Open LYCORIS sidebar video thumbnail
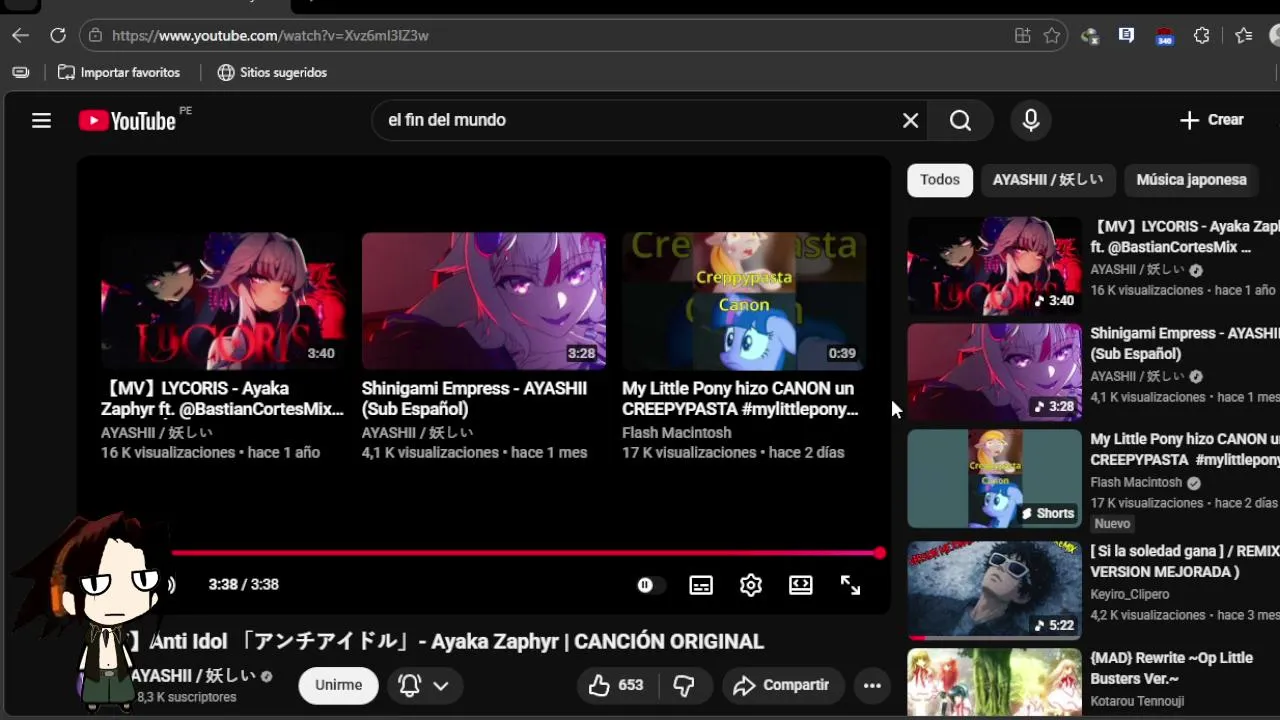Viewport: 1280px width, 720px height. (x=994, y=266)
